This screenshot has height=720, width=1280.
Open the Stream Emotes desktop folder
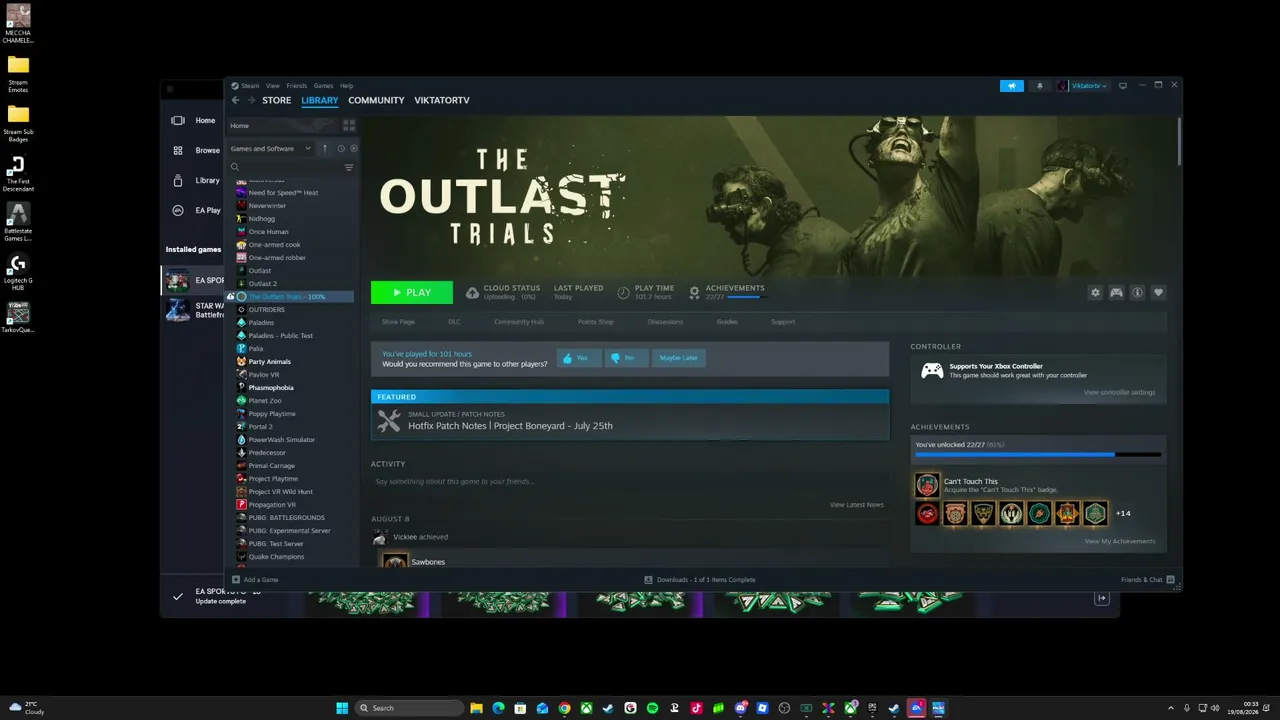[x=18, y=74]
